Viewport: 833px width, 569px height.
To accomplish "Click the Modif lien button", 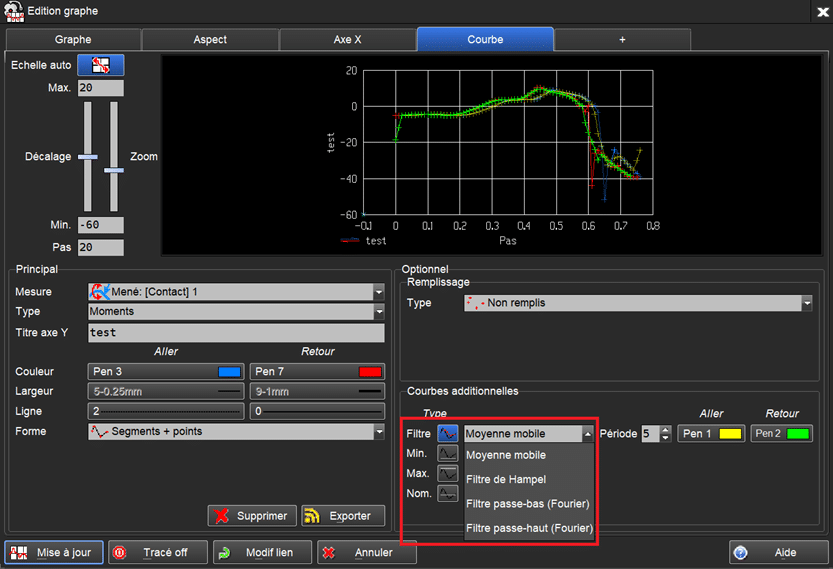I will tap(262, 552).
